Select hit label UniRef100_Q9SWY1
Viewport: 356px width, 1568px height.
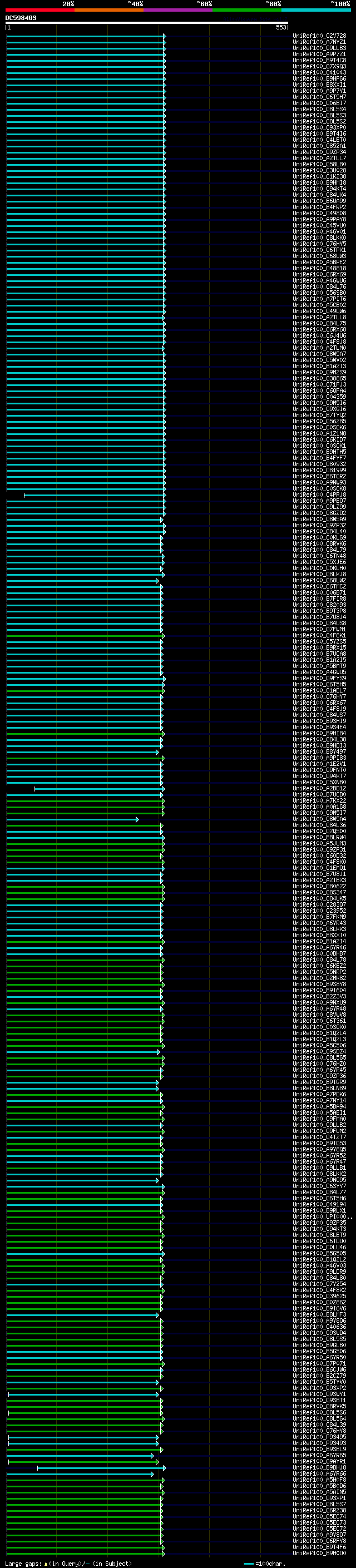click(319, 1394)
